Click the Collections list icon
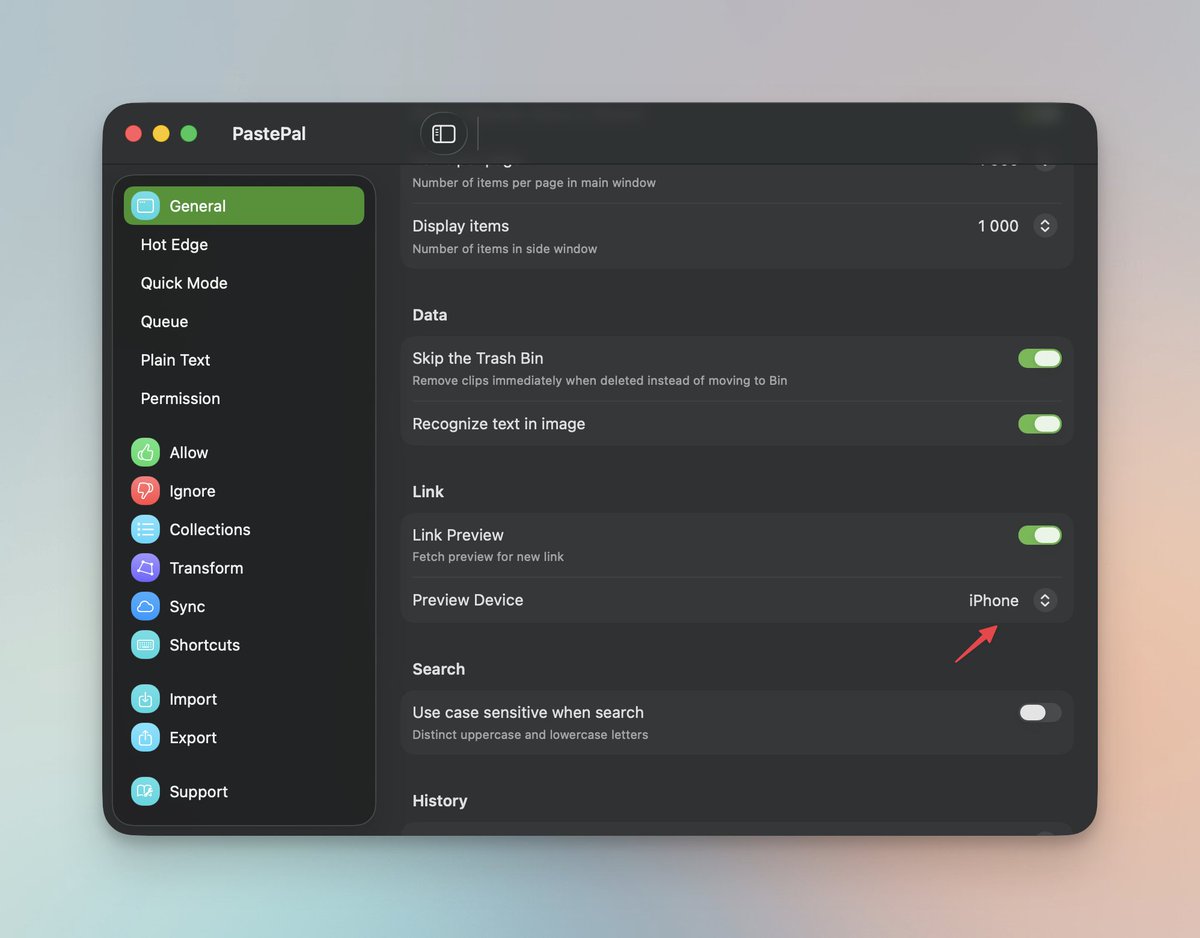The height and width of the screenshot is (938, 1200). coord(144,529)
